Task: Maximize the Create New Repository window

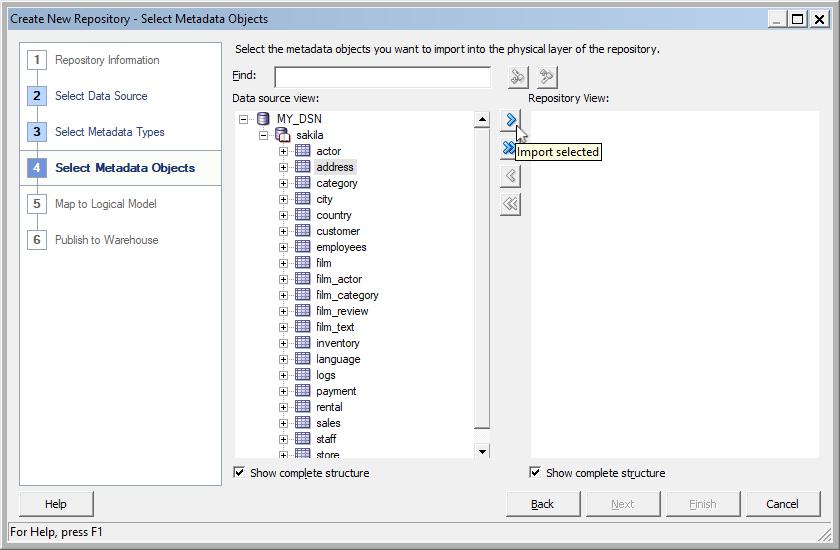Action: pyautogui.click(x=797, y=19)
